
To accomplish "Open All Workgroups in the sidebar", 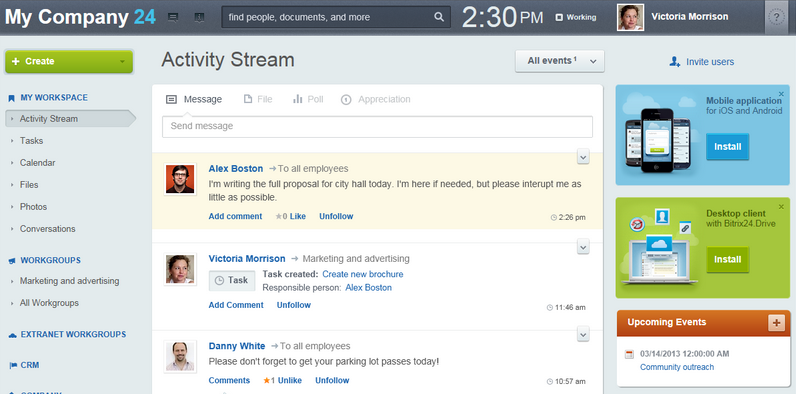I will click(x=49, y=303).
